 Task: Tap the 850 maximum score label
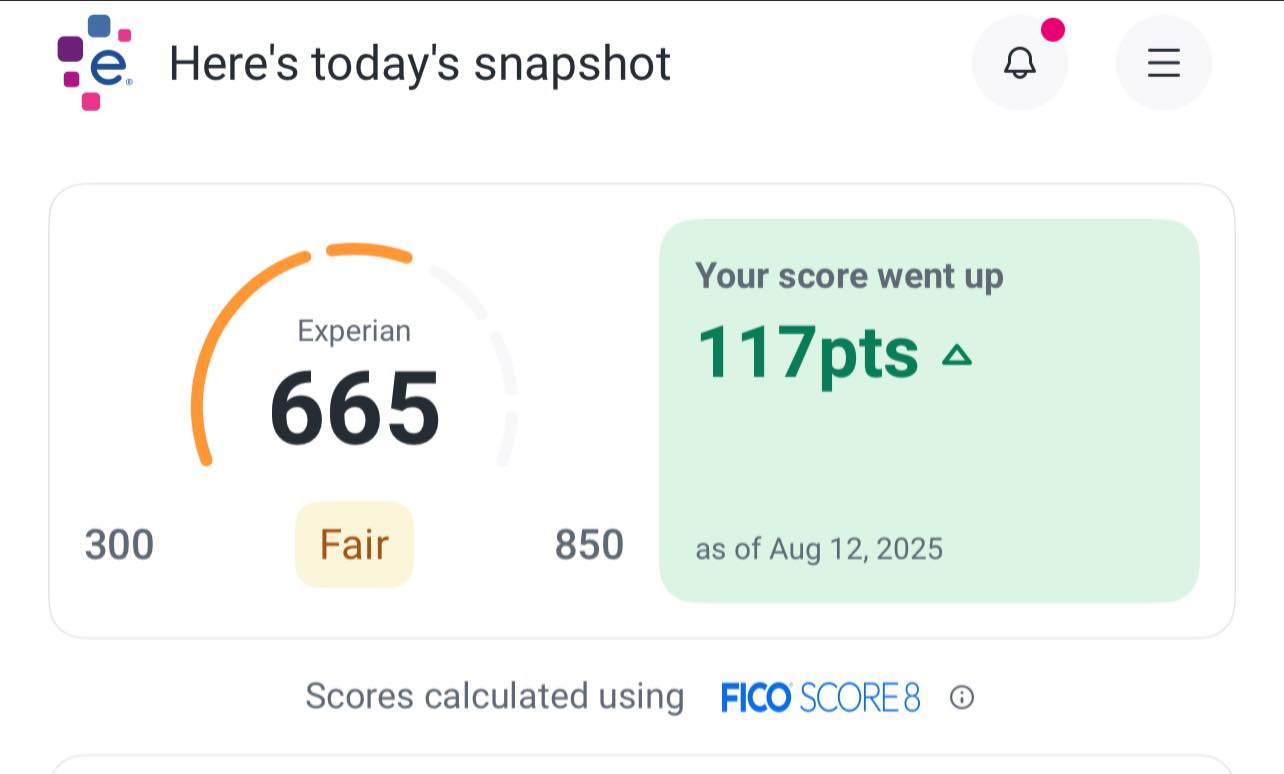[x=589, y=545]
